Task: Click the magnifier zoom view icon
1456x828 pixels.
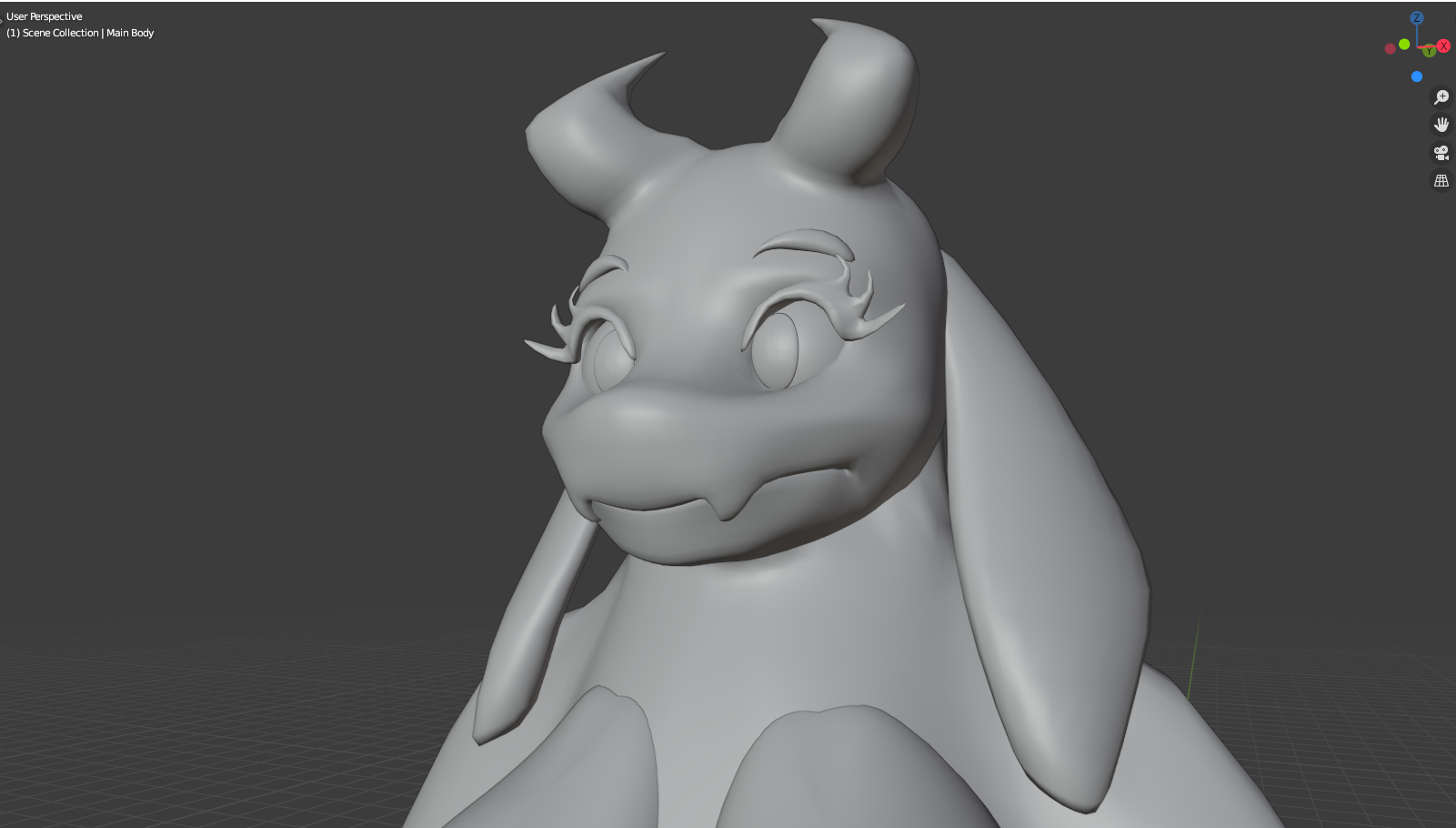Action: coord(1441,96)
